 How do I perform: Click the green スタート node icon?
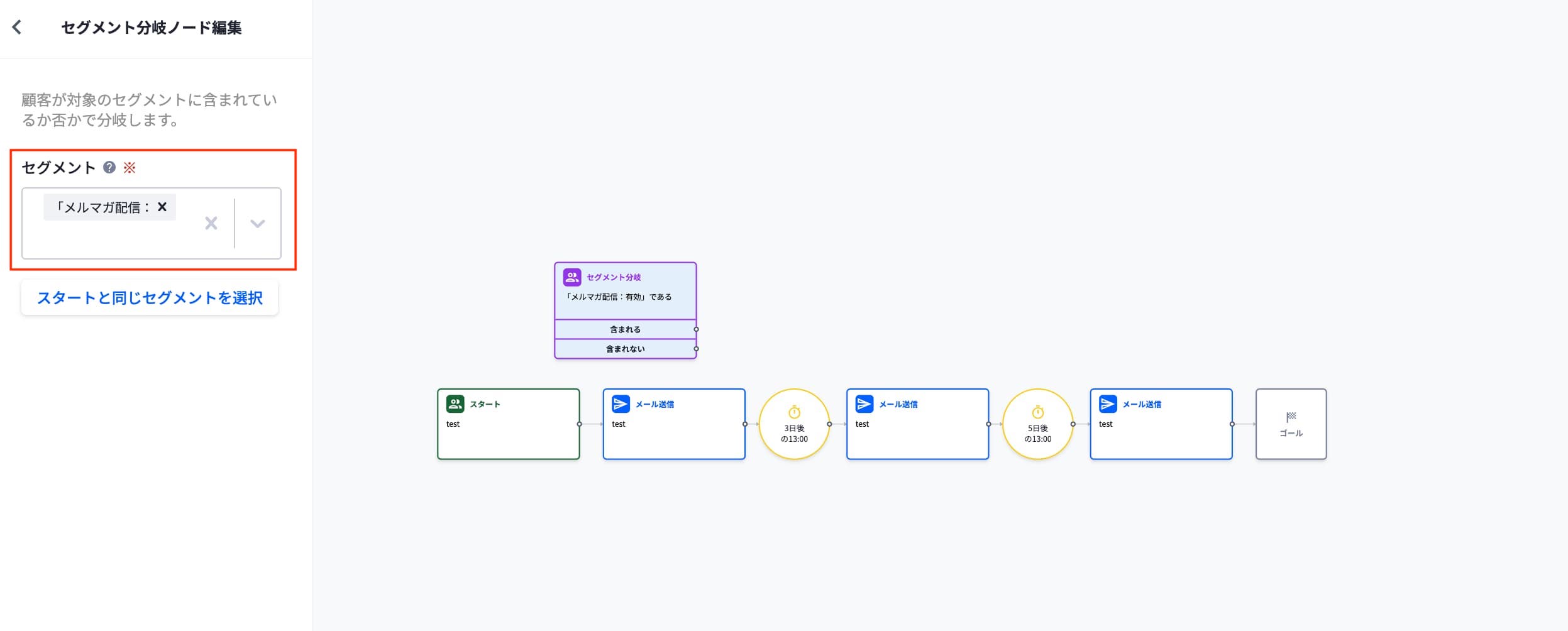(x=455, y=404)
